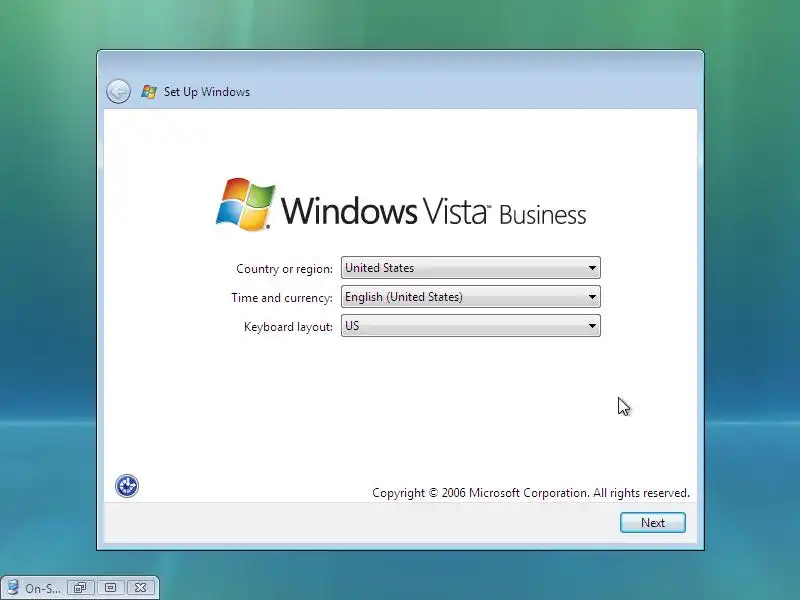Click the Windows flag icon beside Set Up Windows
Image resolution: width=800 pixels, height=600 pixels.
click(x=149, y=92)
